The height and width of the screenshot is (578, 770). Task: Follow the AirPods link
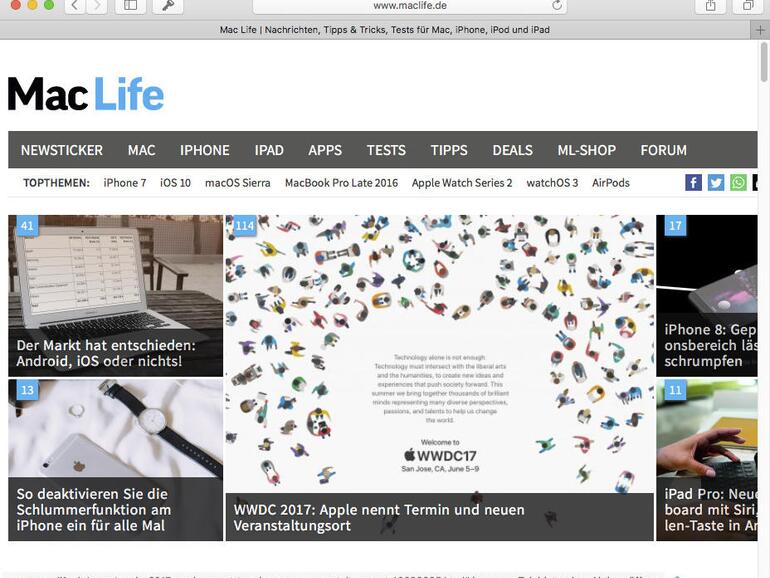tap(611, 183)
